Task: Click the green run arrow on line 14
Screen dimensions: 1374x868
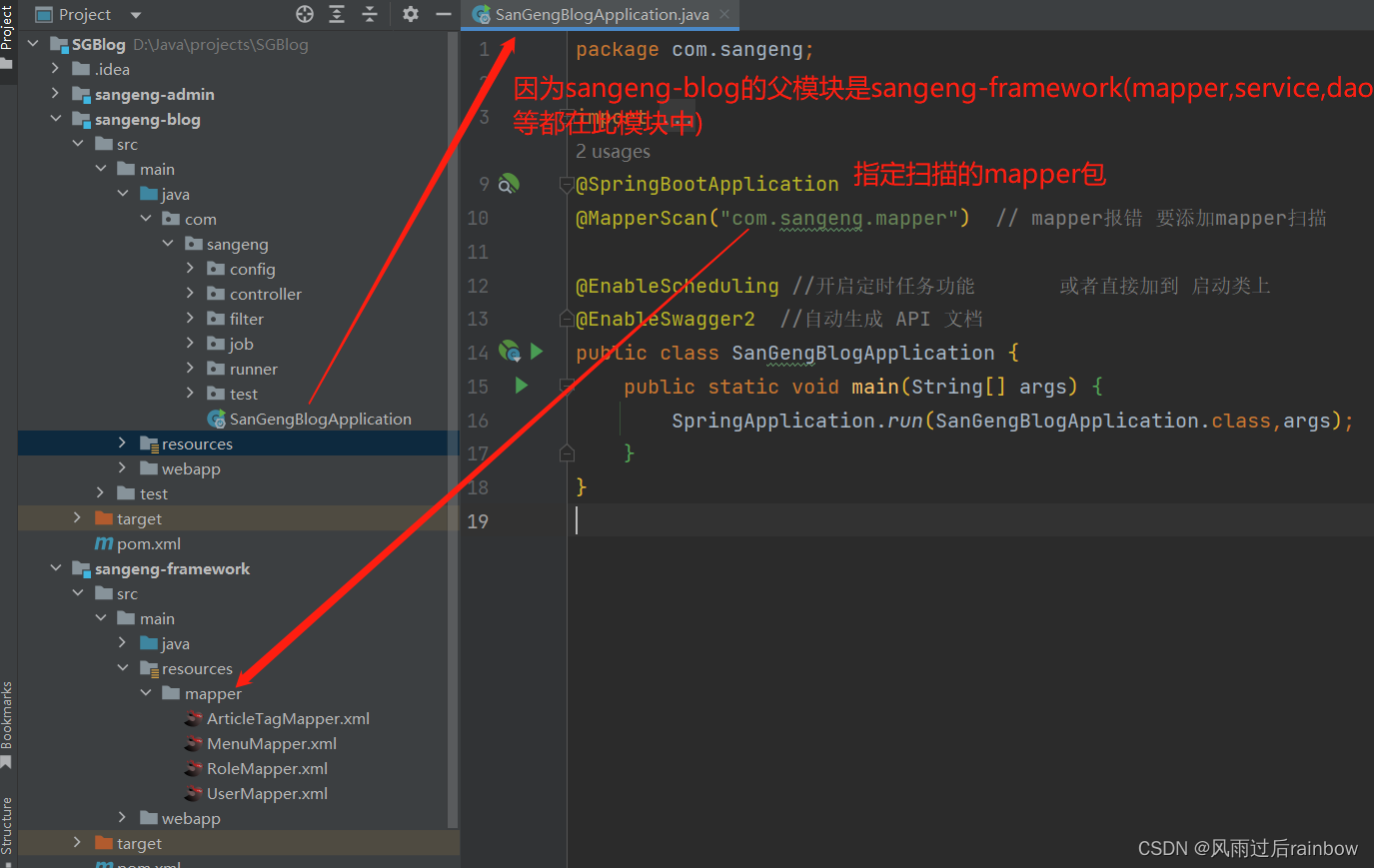Action: [x=537, y=352]
